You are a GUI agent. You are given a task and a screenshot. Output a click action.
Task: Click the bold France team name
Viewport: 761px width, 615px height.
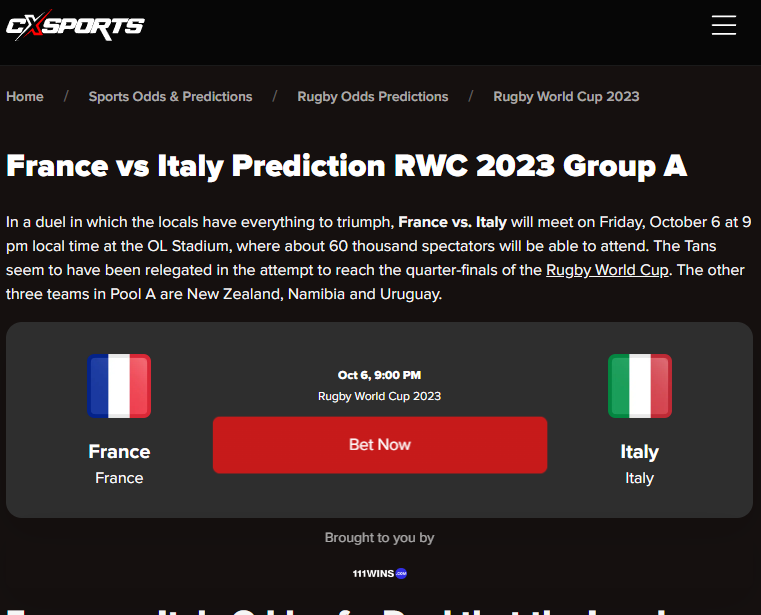point(119,451)
